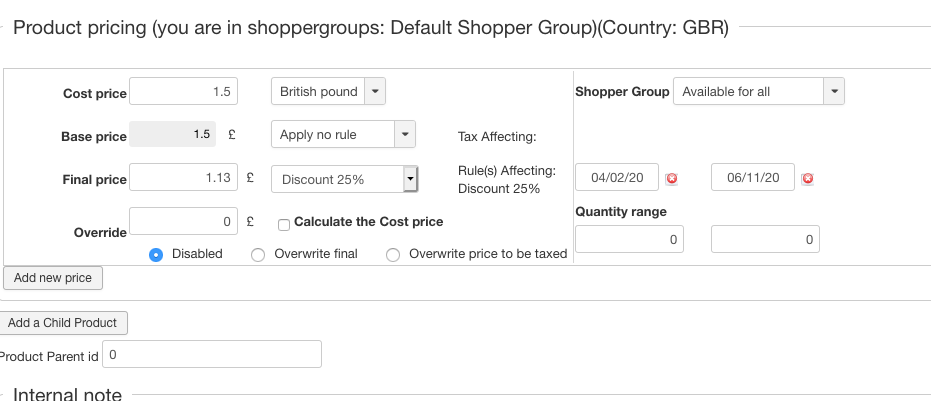Image resolution: width=931 pixels, height=401 pixels.
Task: Click the 06/11/20 end date field
Action: coord(753,178)
